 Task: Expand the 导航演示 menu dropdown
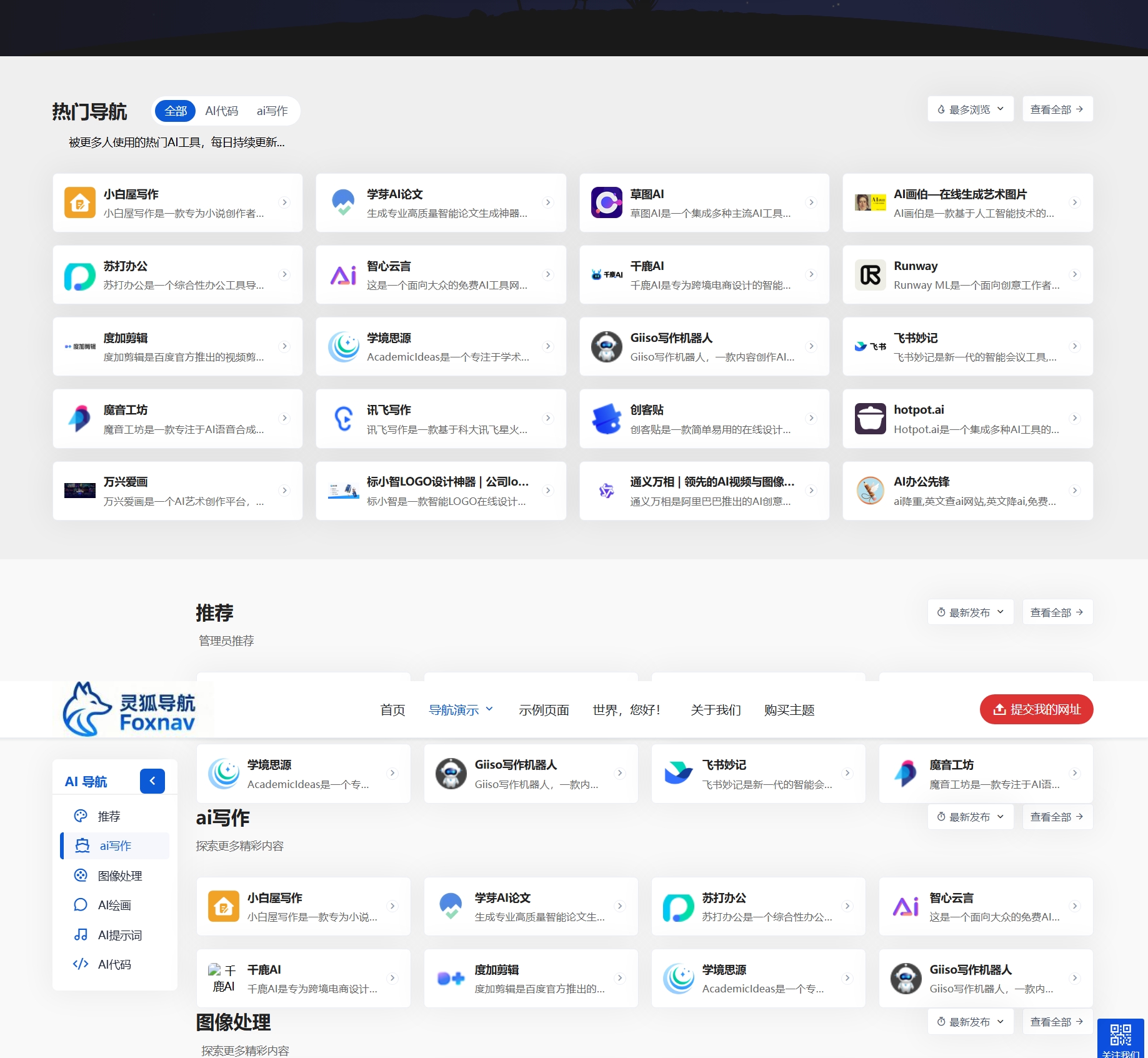(x=461, y=710)
